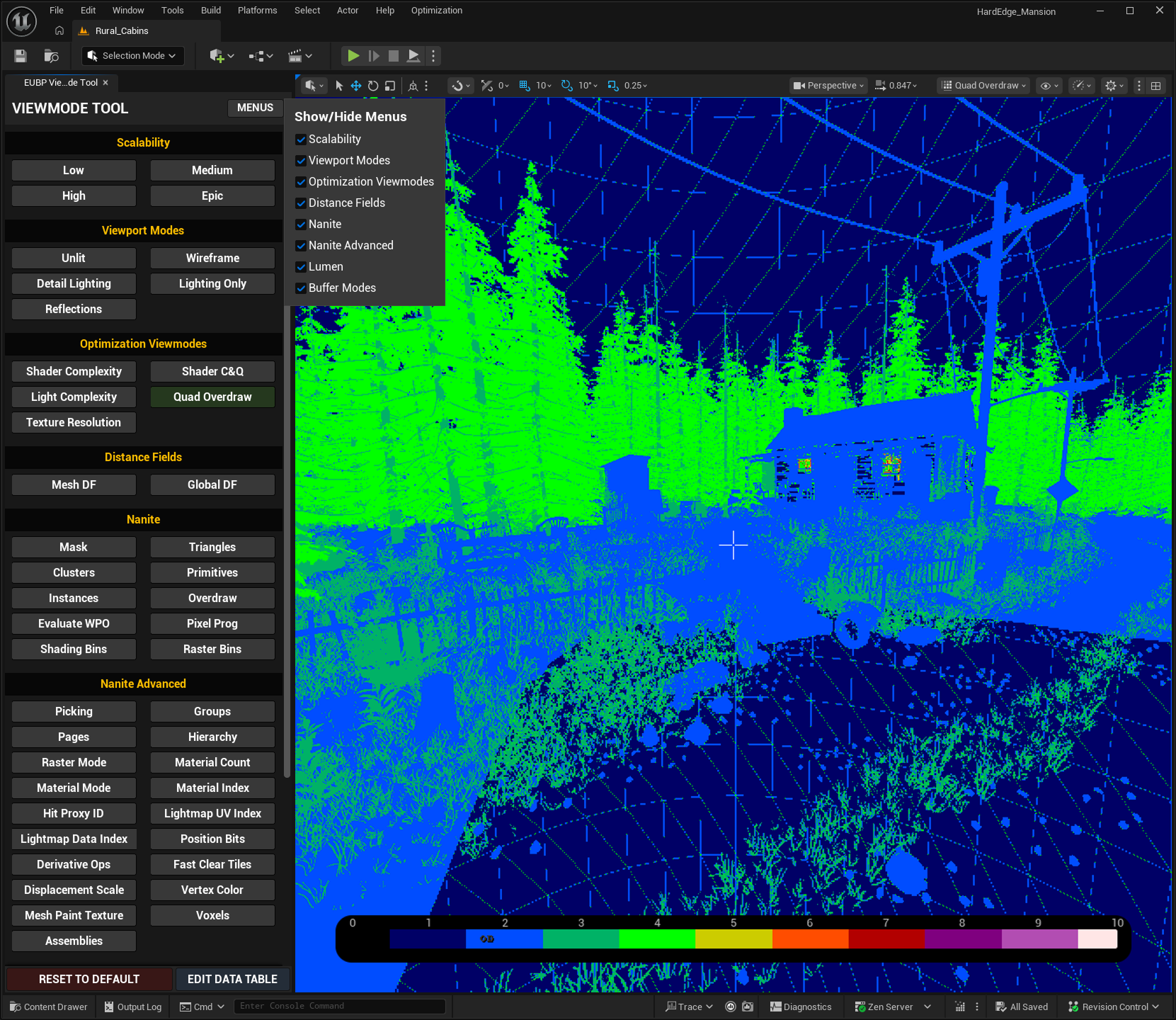Click the Stop simulation button
The width and height of the screenshot is (1176, 1020).
(394, 56)
